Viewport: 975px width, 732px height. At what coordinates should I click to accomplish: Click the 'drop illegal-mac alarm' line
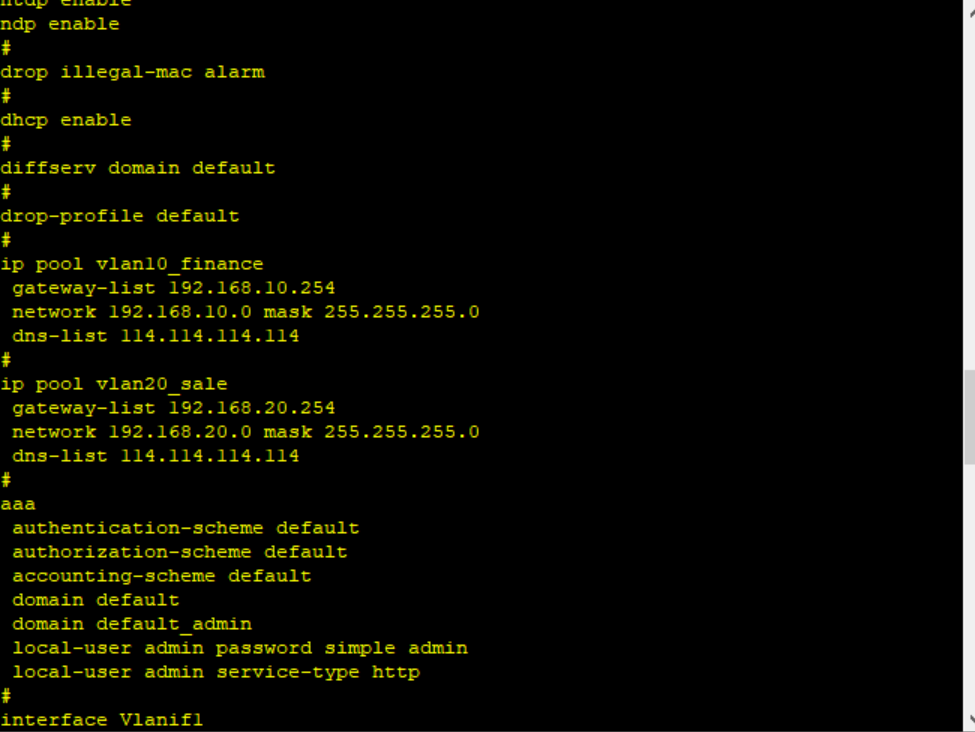(x=132, y=72)
